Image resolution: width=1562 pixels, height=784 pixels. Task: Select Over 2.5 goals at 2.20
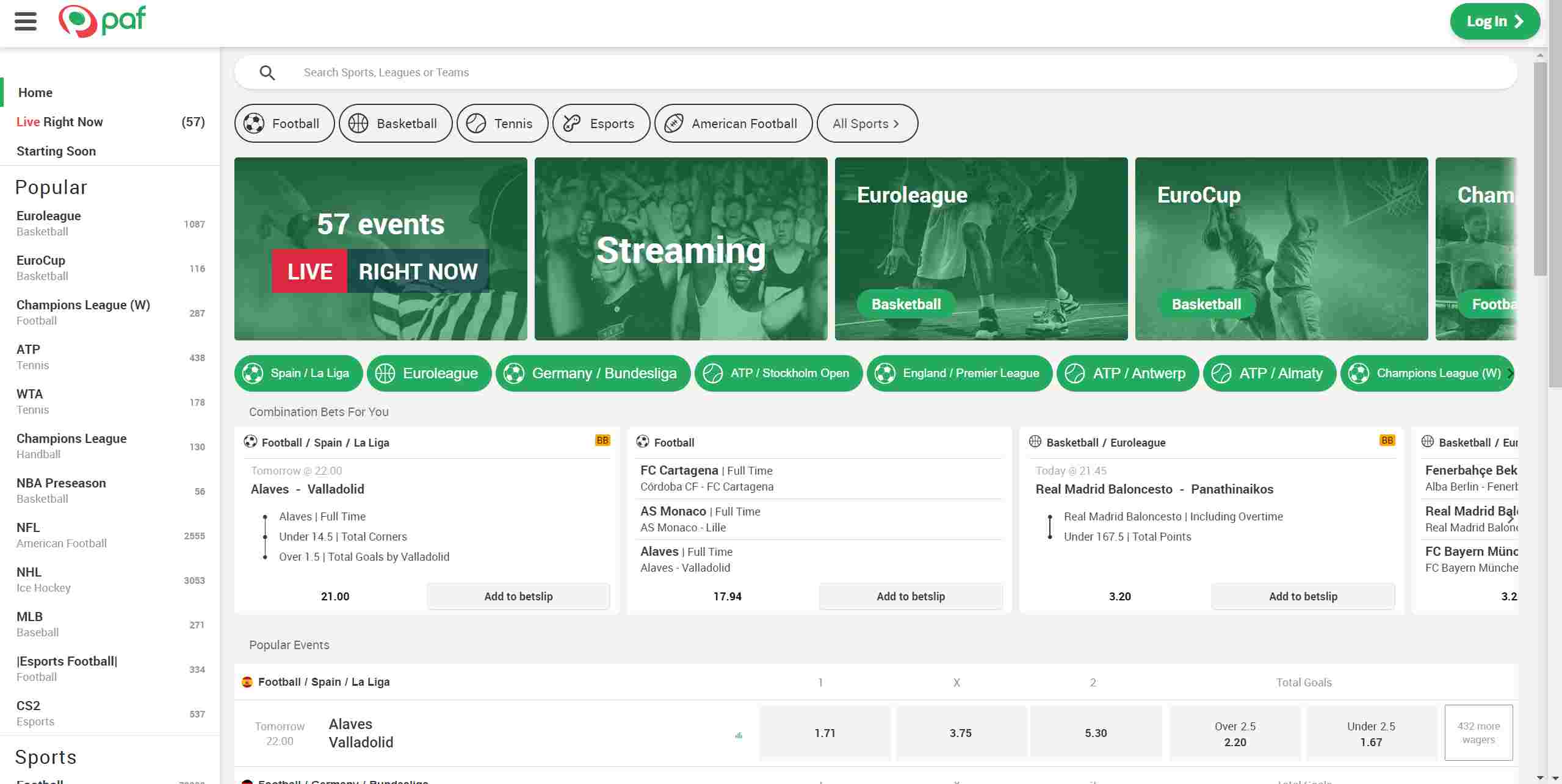point(1235,733)
